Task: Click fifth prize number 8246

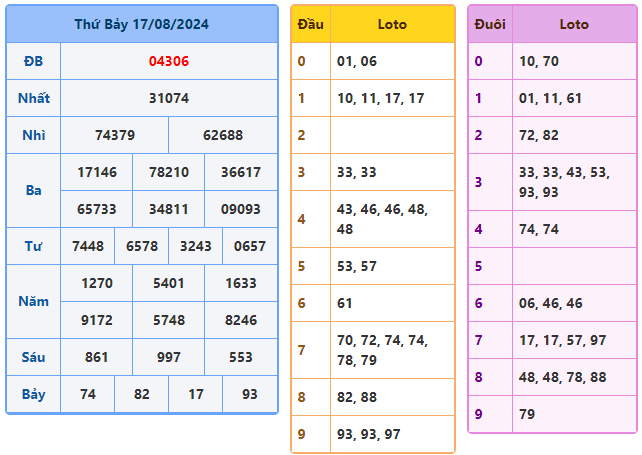Action: 240,320
